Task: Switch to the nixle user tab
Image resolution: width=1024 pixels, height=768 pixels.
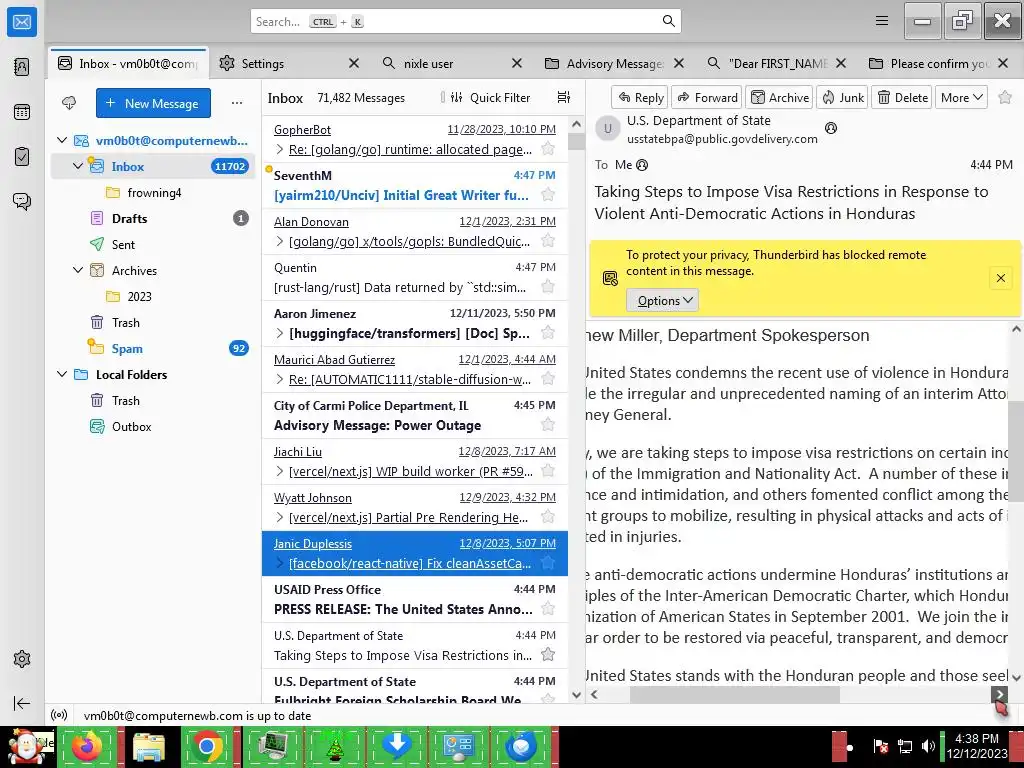Action: pos(451,63)
